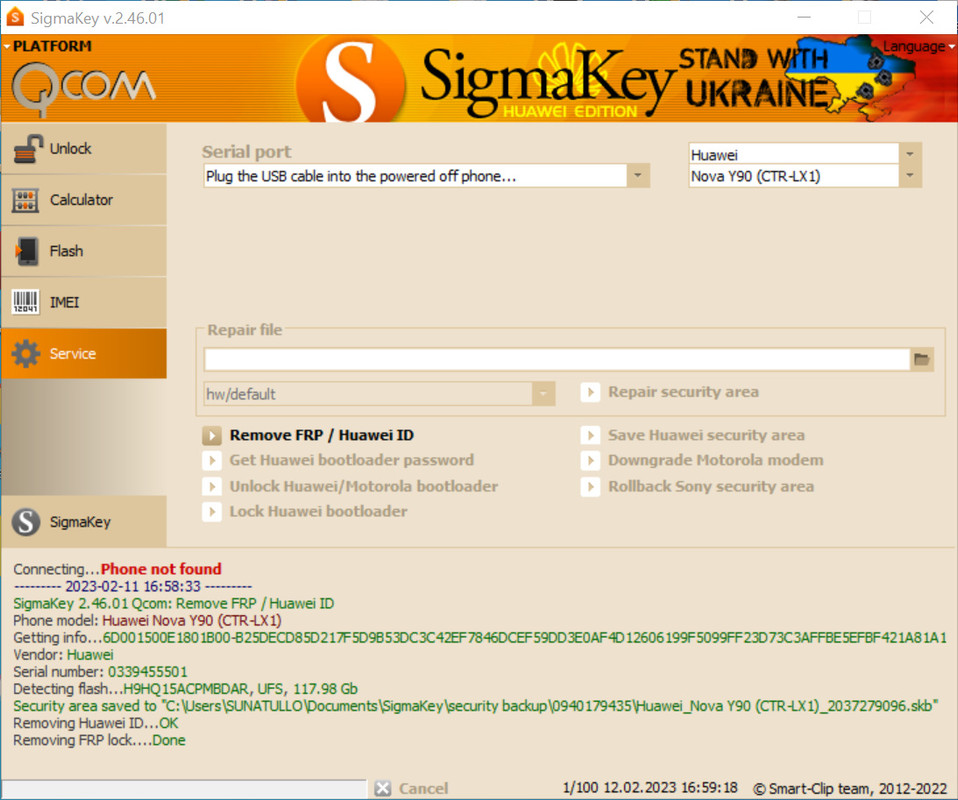This screenshot has height=800, width=958.
Task: Click the Nova Y90 (CTR-LX1) model field
Action: pos(794,176)
